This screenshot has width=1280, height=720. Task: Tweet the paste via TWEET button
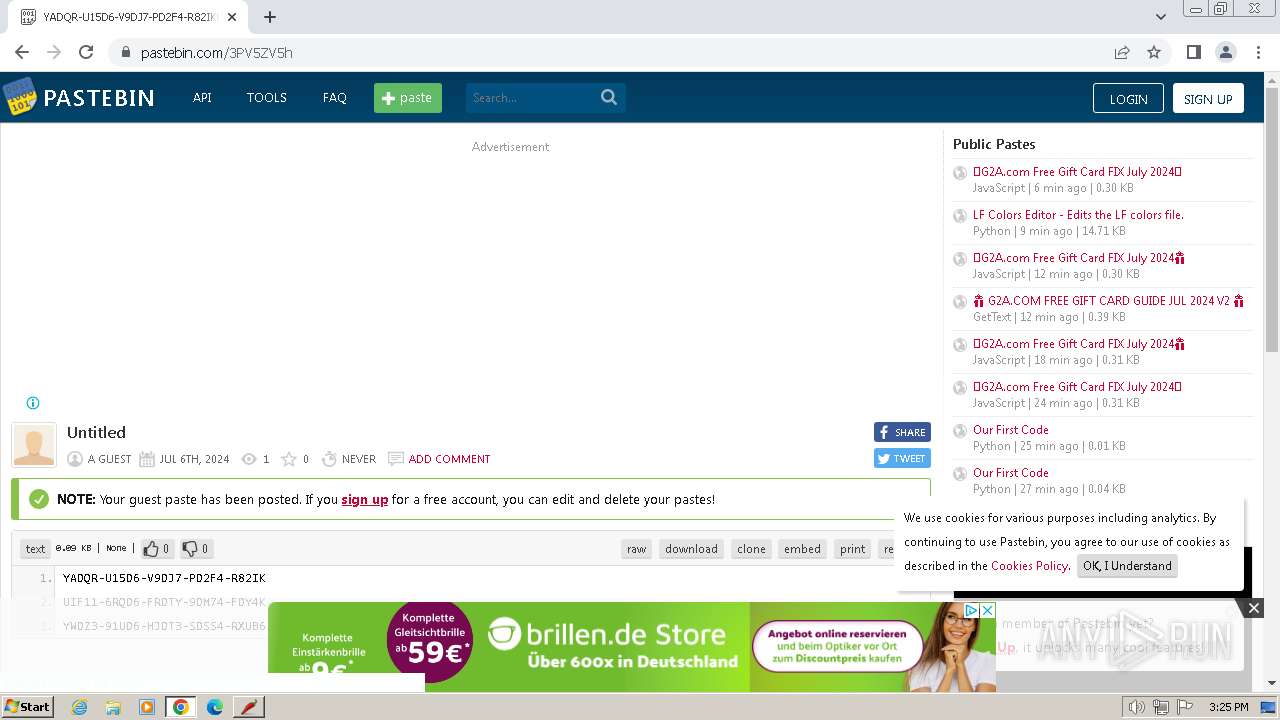point(902,458)
